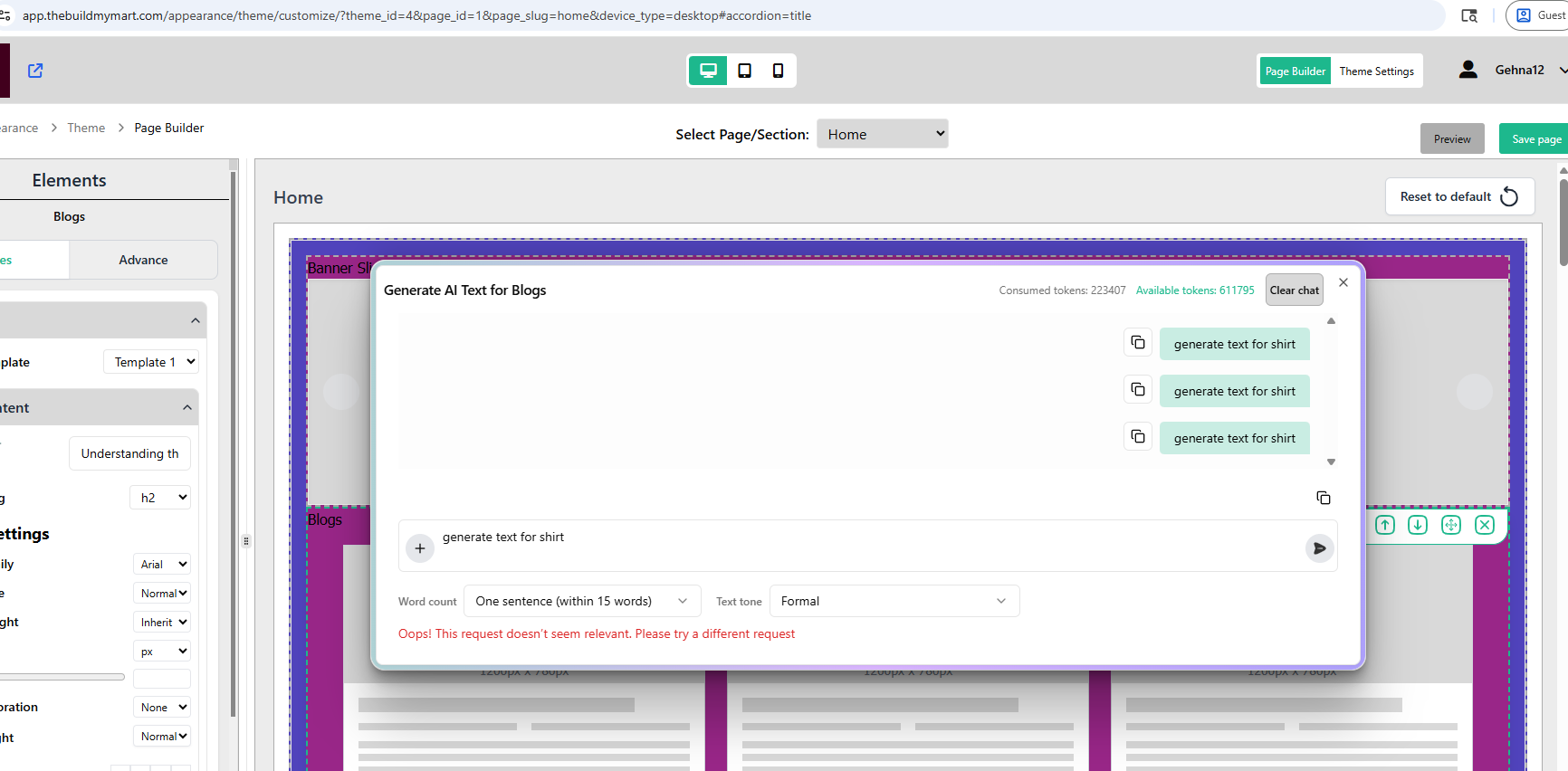Viewport: 1568px width, 771px height.
Task: Collapse the template accordion chevron
Action: pyautogui.click(x=196, y=320)
